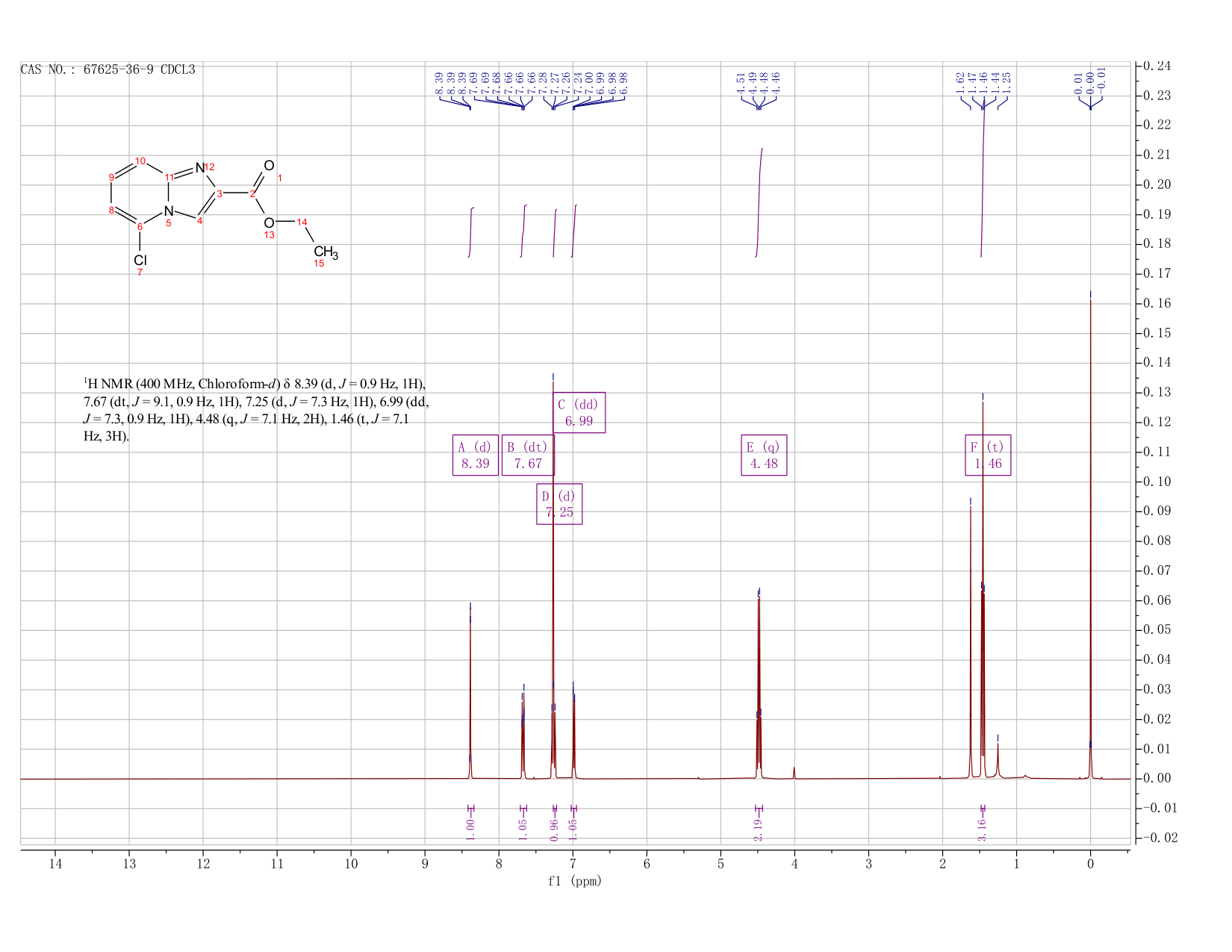Click the integral value 3.16 label
The width and height of the screenshot is (1232, 952).
[982, 830]
